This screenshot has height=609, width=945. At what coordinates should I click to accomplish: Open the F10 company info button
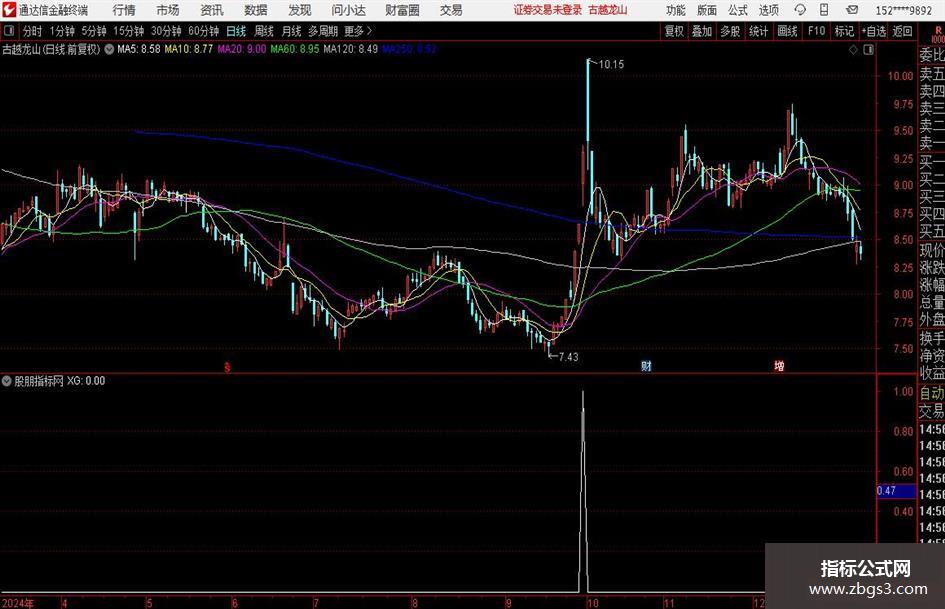click(816, 31)
